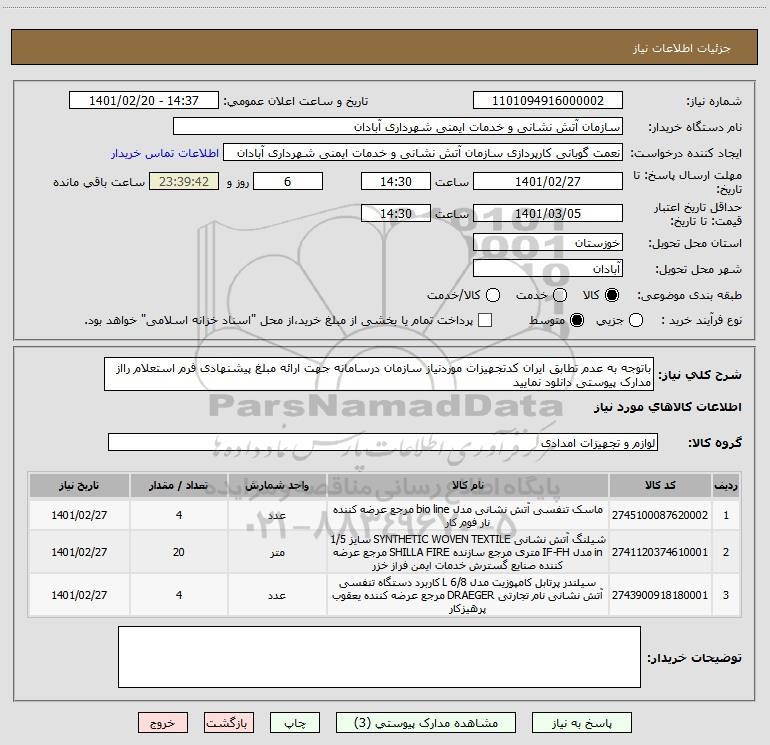Click the گروه کالا field لوازم و تجهیزات امدادی
The image size is (770, 745).
[383, 442]
